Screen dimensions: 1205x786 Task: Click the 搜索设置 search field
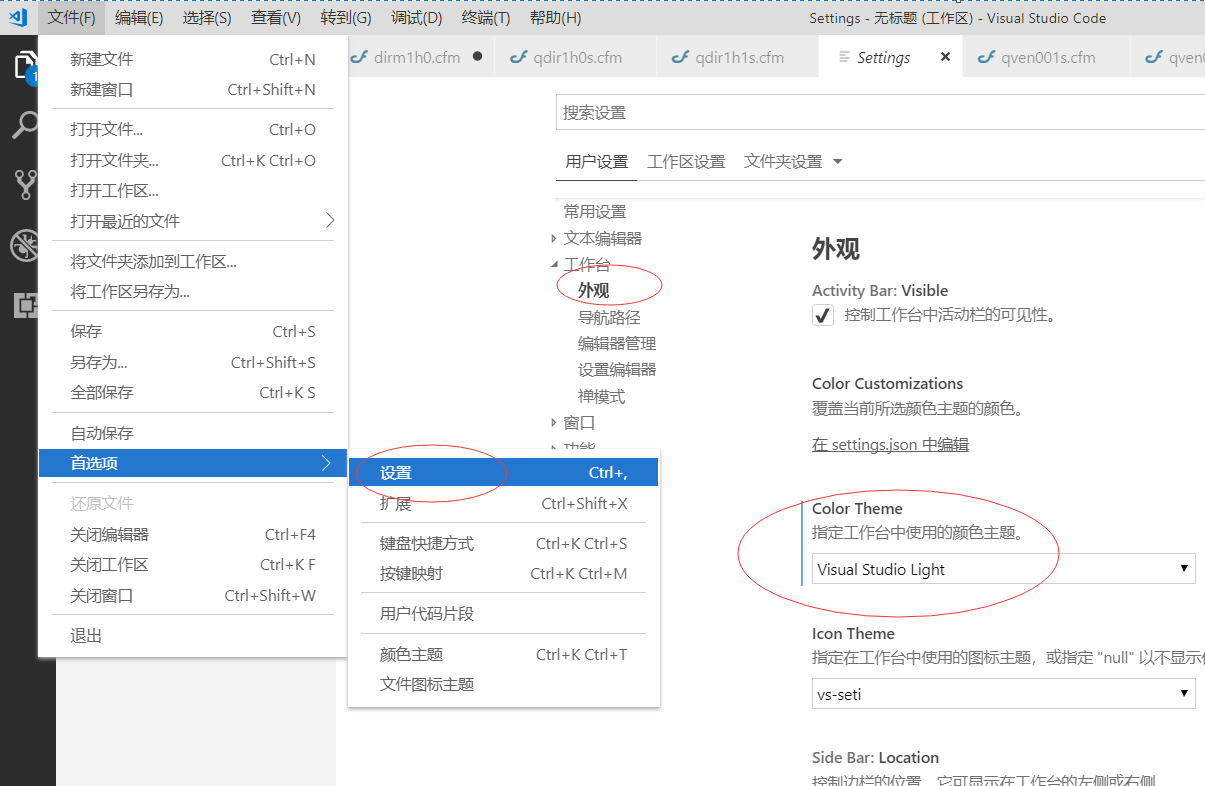880,112
